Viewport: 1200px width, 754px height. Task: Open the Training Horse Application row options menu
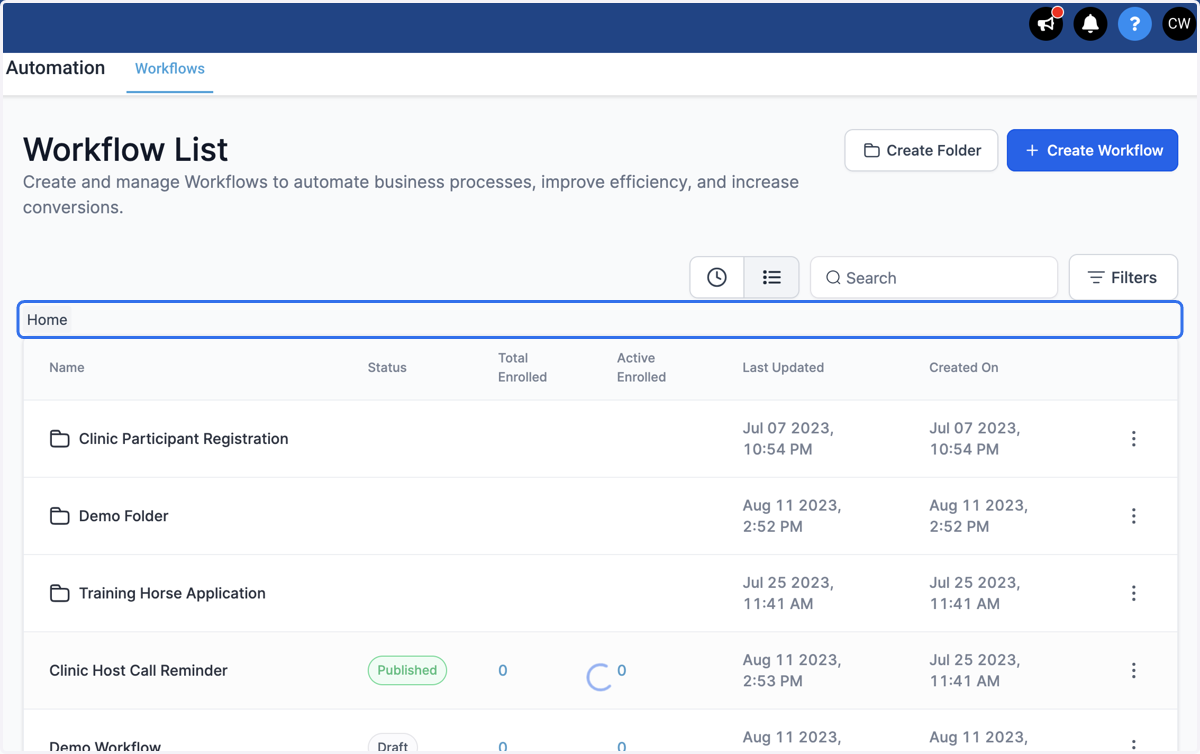point(1133,593)
